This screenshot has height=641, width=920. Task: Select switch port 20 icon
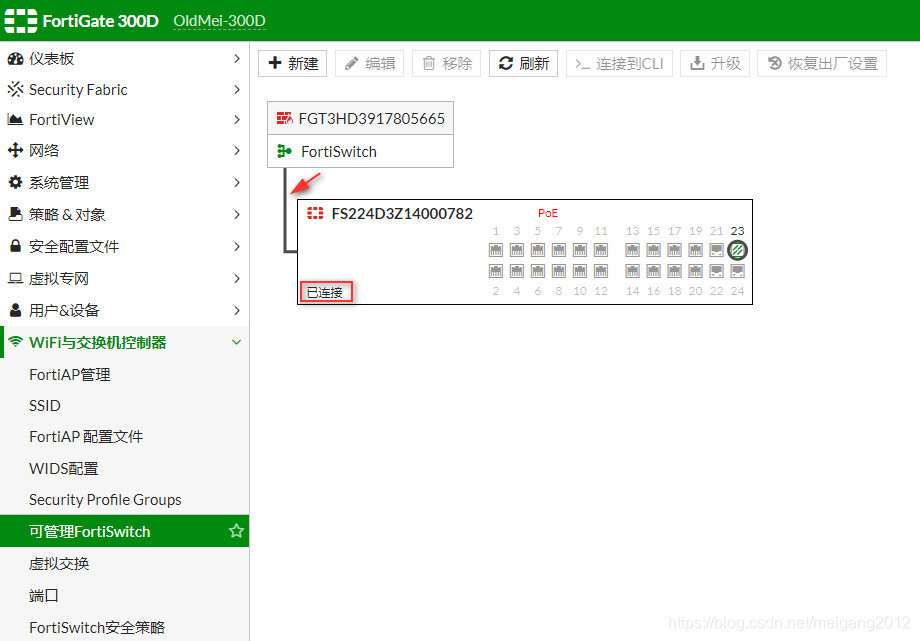click(x=695, y=271)
